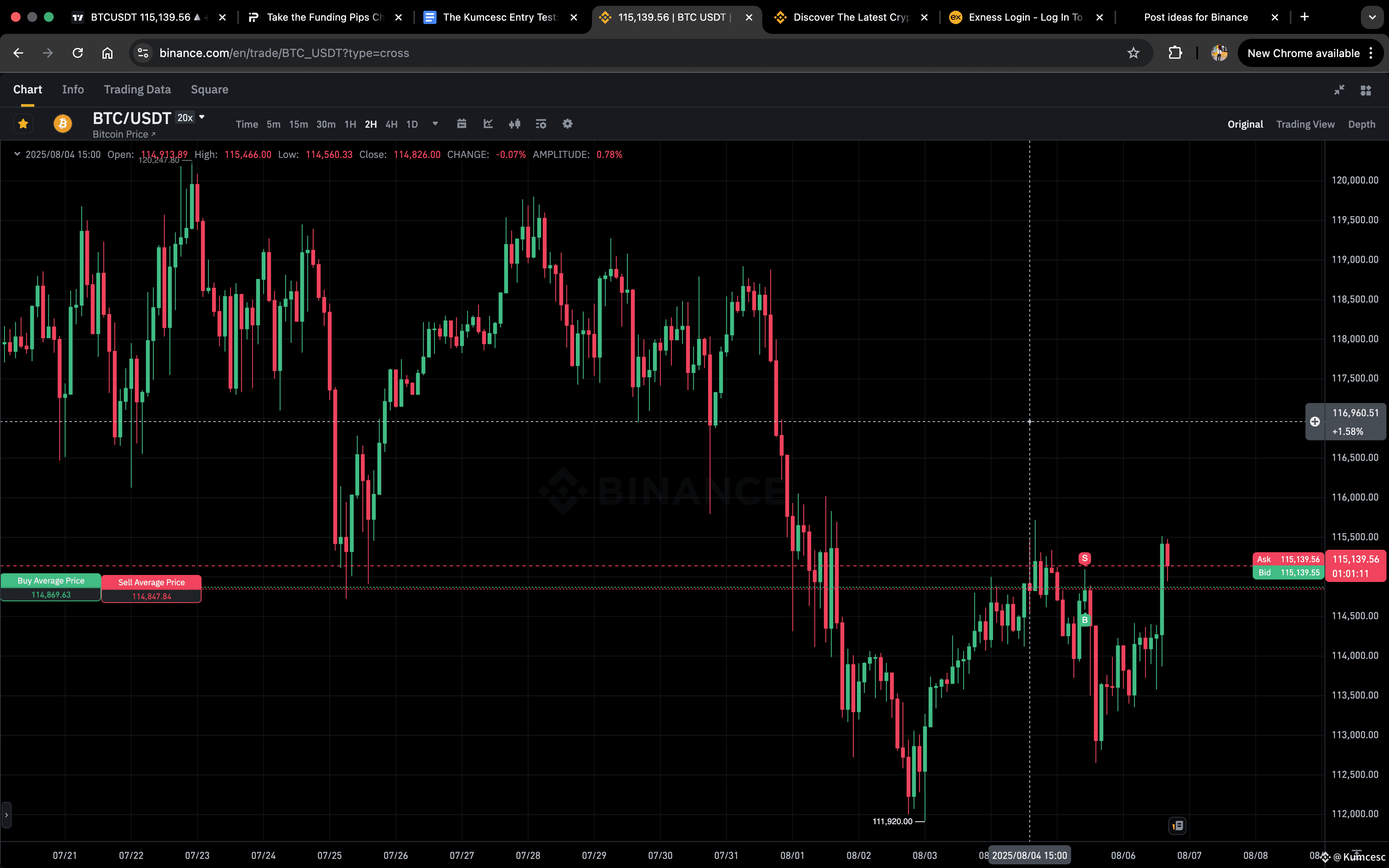The width and height of the screenshot is (1389, 868).
Task: Click the orange Bitcoin coin logo
Action: 62,124
